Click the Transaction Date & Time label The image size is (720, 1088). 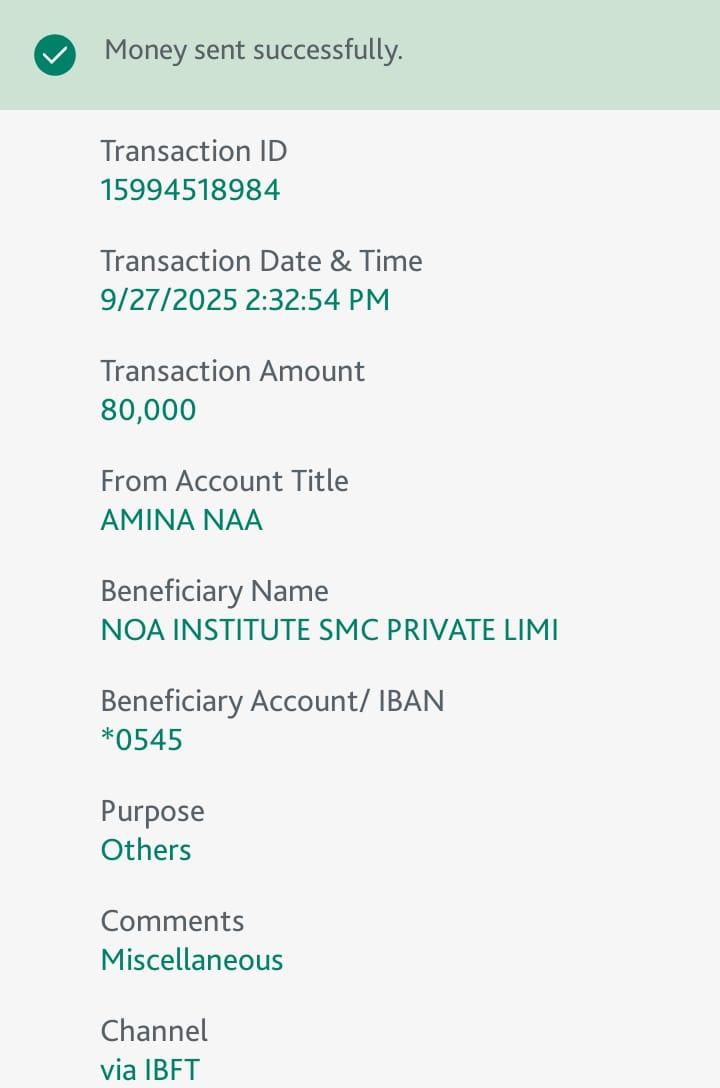tap(261, 261)
